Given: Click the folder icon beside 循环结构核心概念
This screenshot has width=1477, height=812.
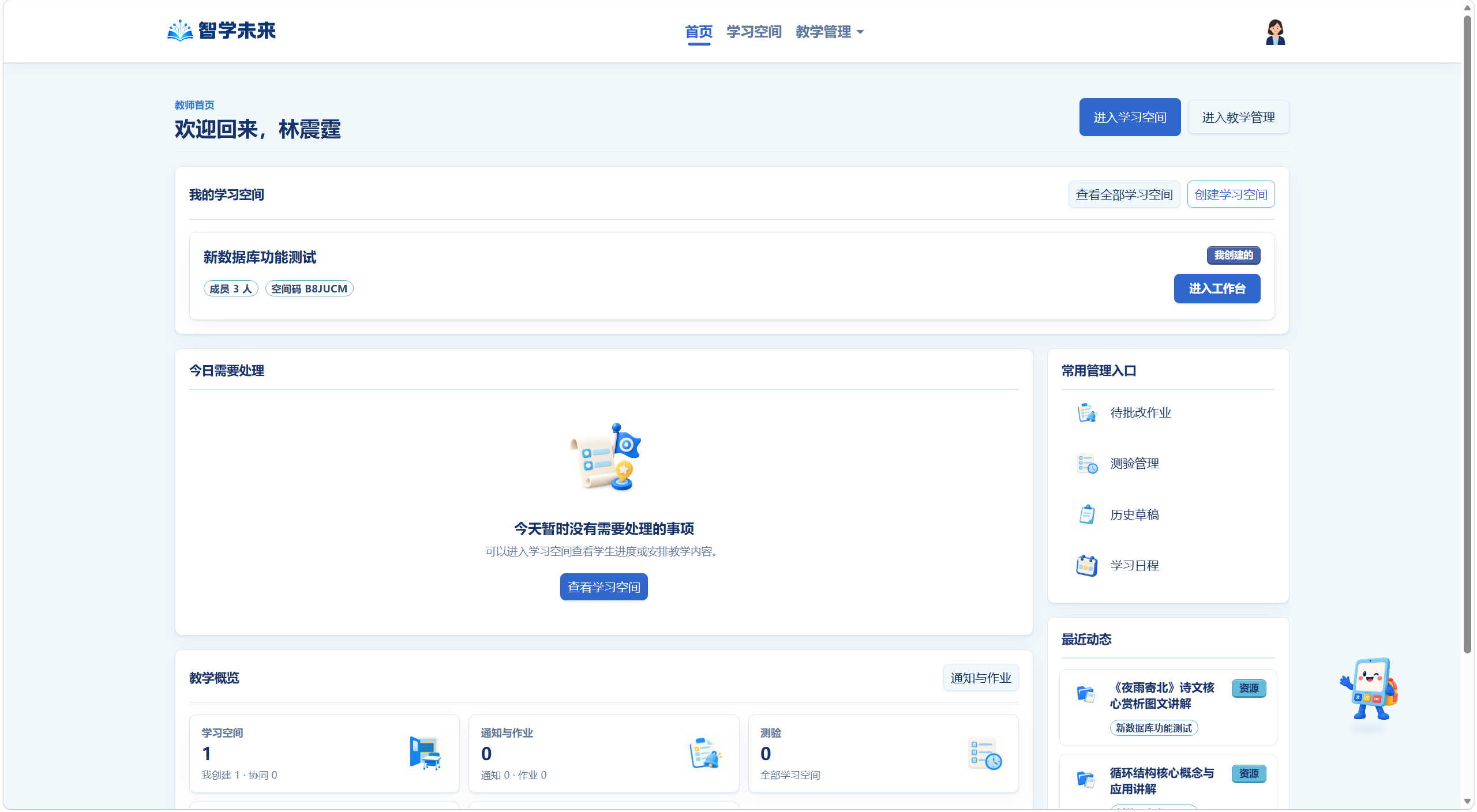Looking at the screenshot, I should pos(1086,780).
